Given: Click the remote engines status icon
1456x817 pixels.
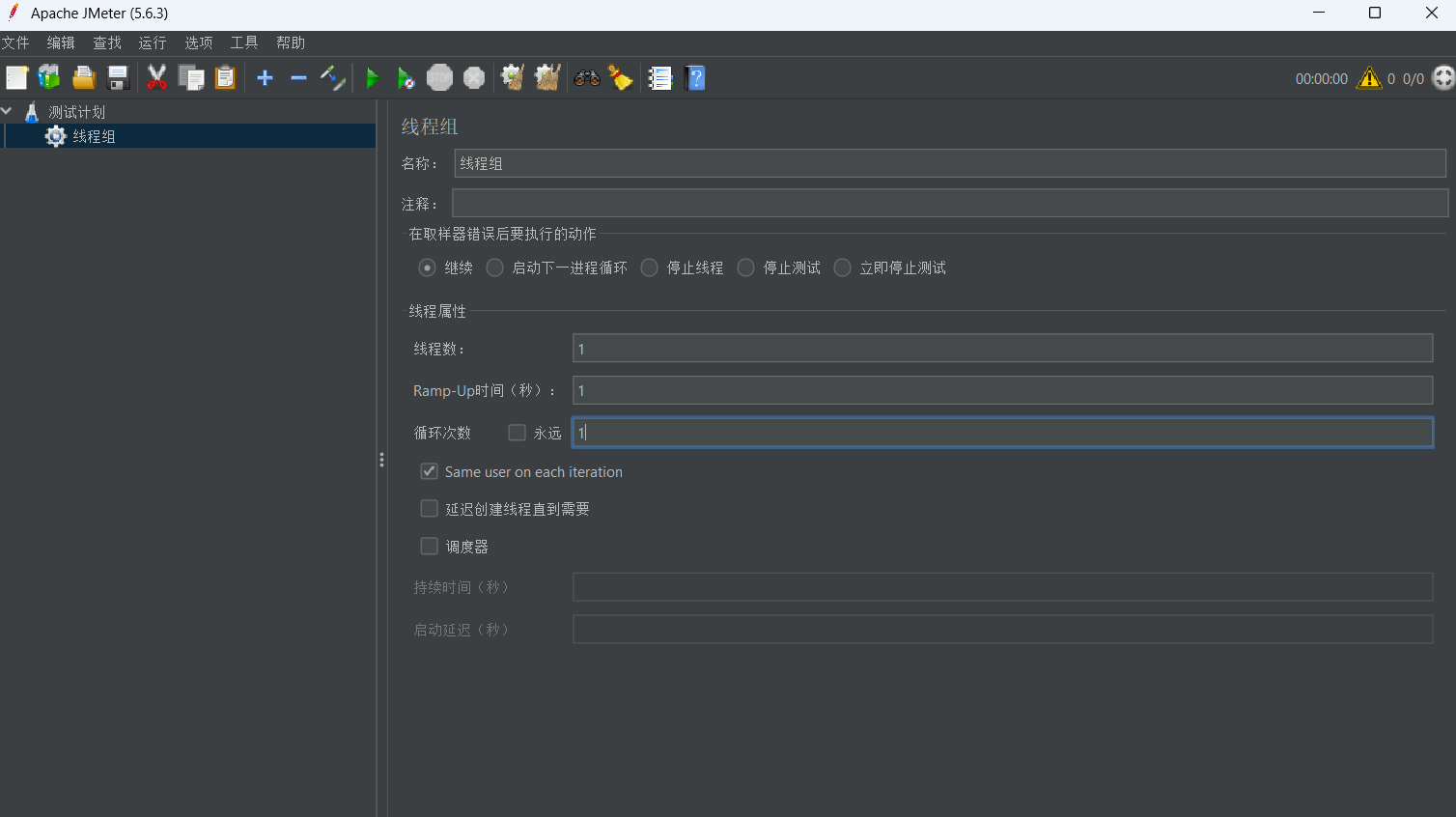Looking at the screenshot, I should (1443, 78).
